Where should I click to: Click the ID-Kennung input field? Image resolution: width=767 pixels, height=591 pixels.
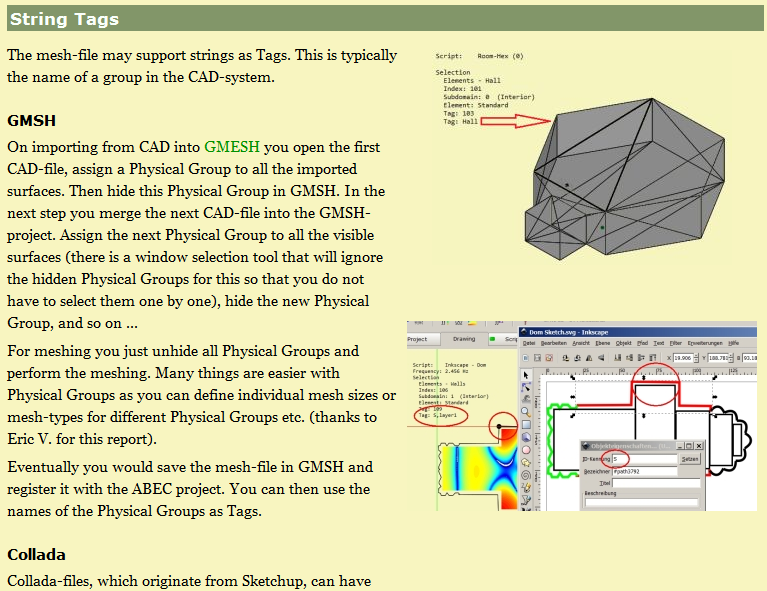[x=643, y=458]
